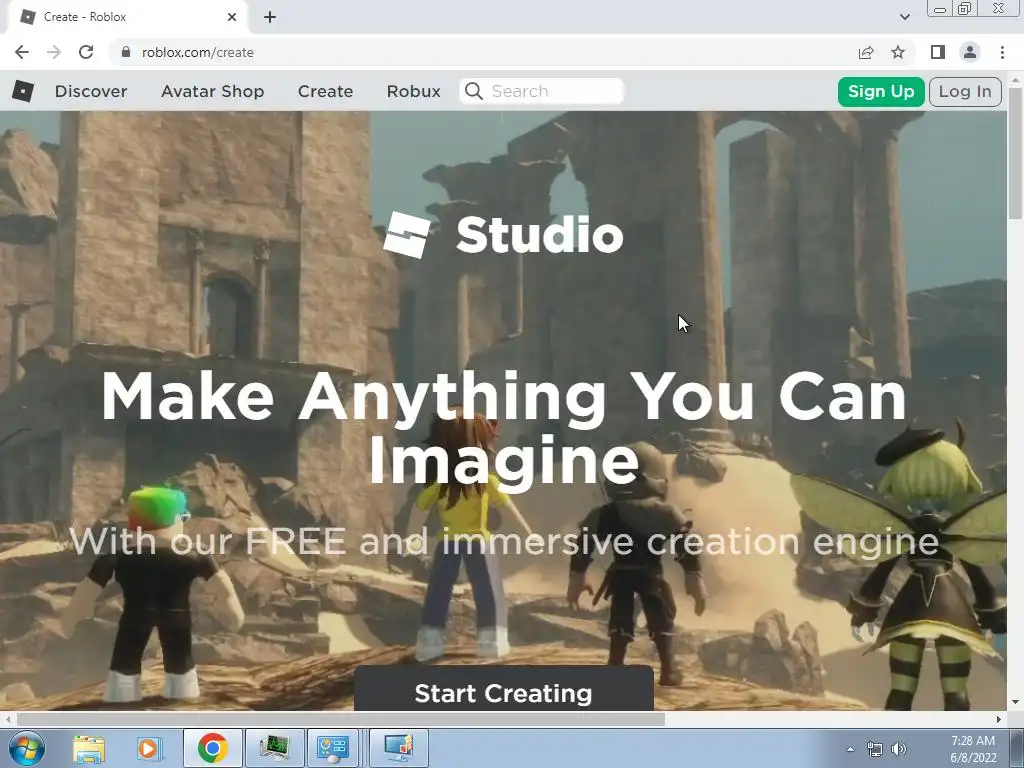The height and width of the screenshot is (768, 1024).
Task: Open the Windows Start button
Action: tap(27, 748)
